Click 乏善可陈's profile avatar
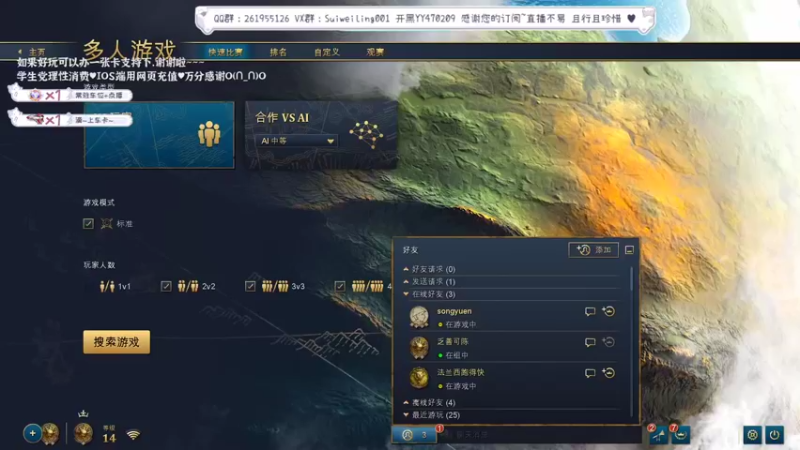This screenshot has height=450, width=800. [419, 347]
